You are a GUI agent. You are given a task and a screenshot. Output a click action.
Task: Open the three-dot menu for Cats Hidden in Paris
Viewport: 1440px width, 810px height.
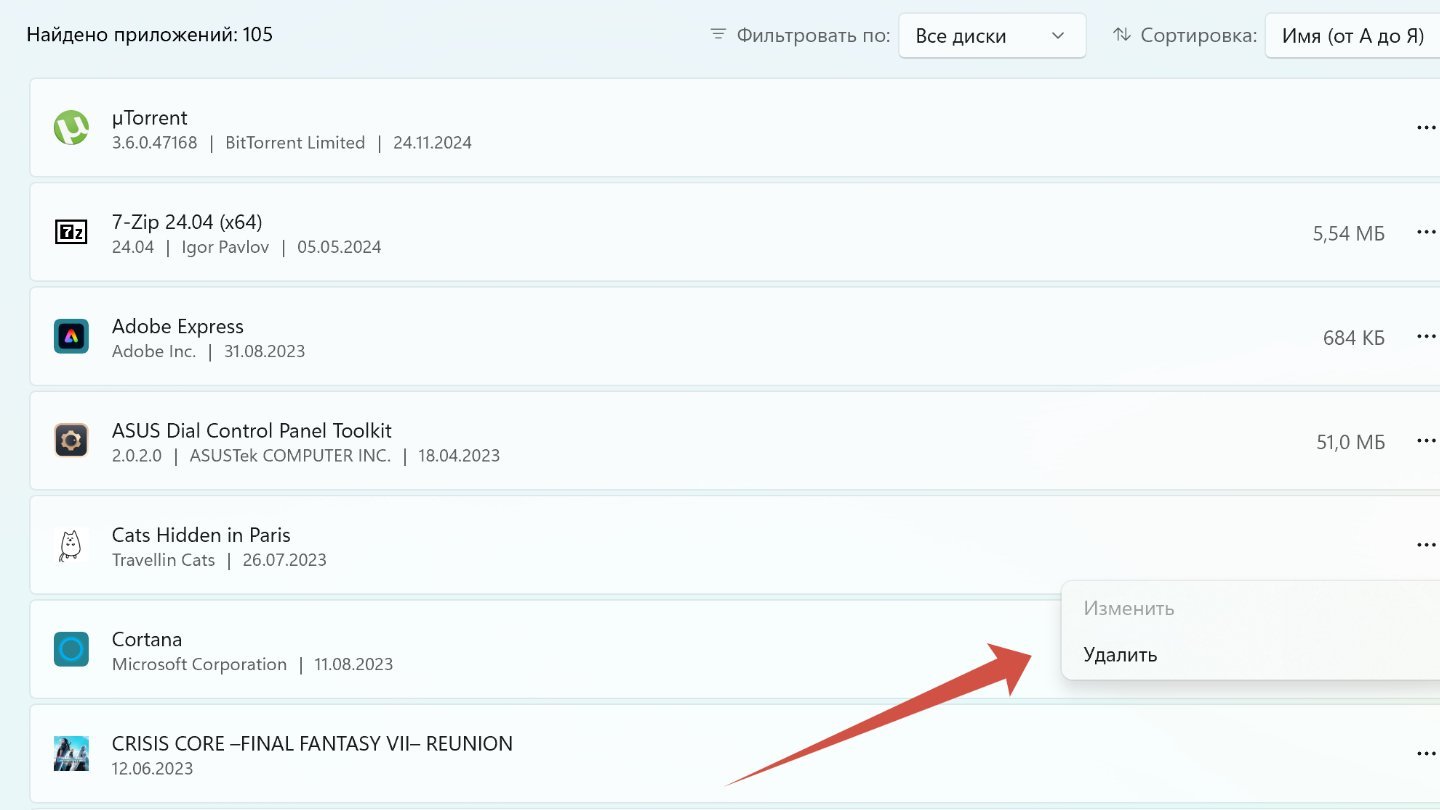click(1426, 545)
